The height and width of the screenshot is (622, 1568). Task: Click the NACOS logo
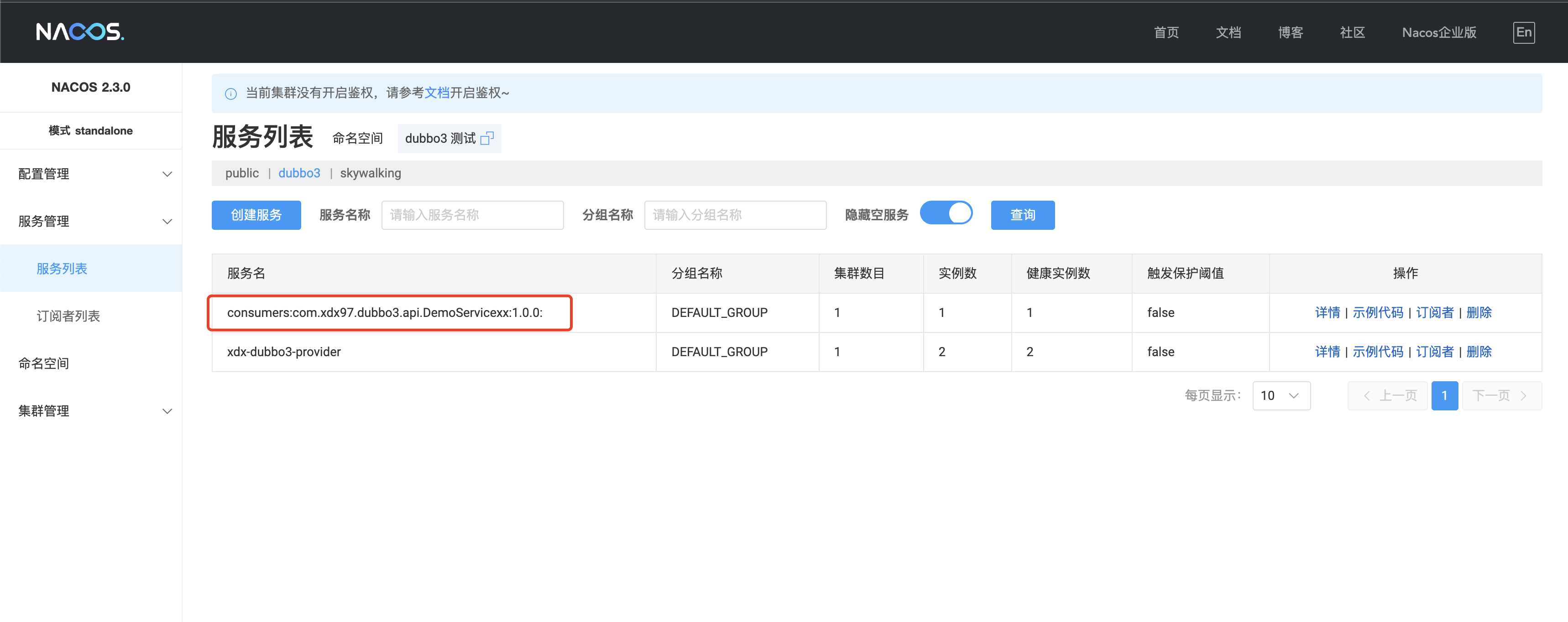click(x=80, y=31)
